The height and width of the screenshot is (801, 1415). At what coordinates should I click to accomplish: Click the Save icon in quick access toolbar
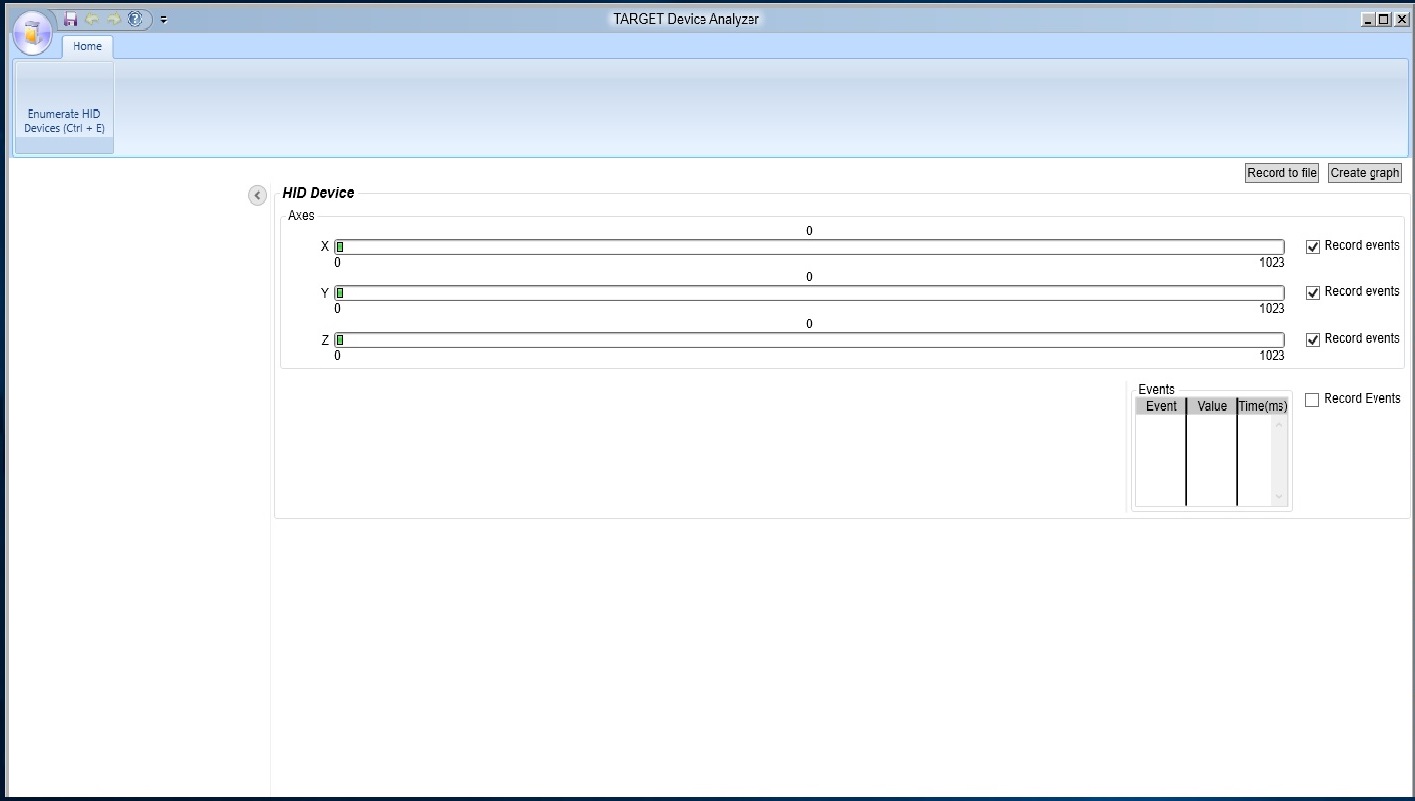70,19
